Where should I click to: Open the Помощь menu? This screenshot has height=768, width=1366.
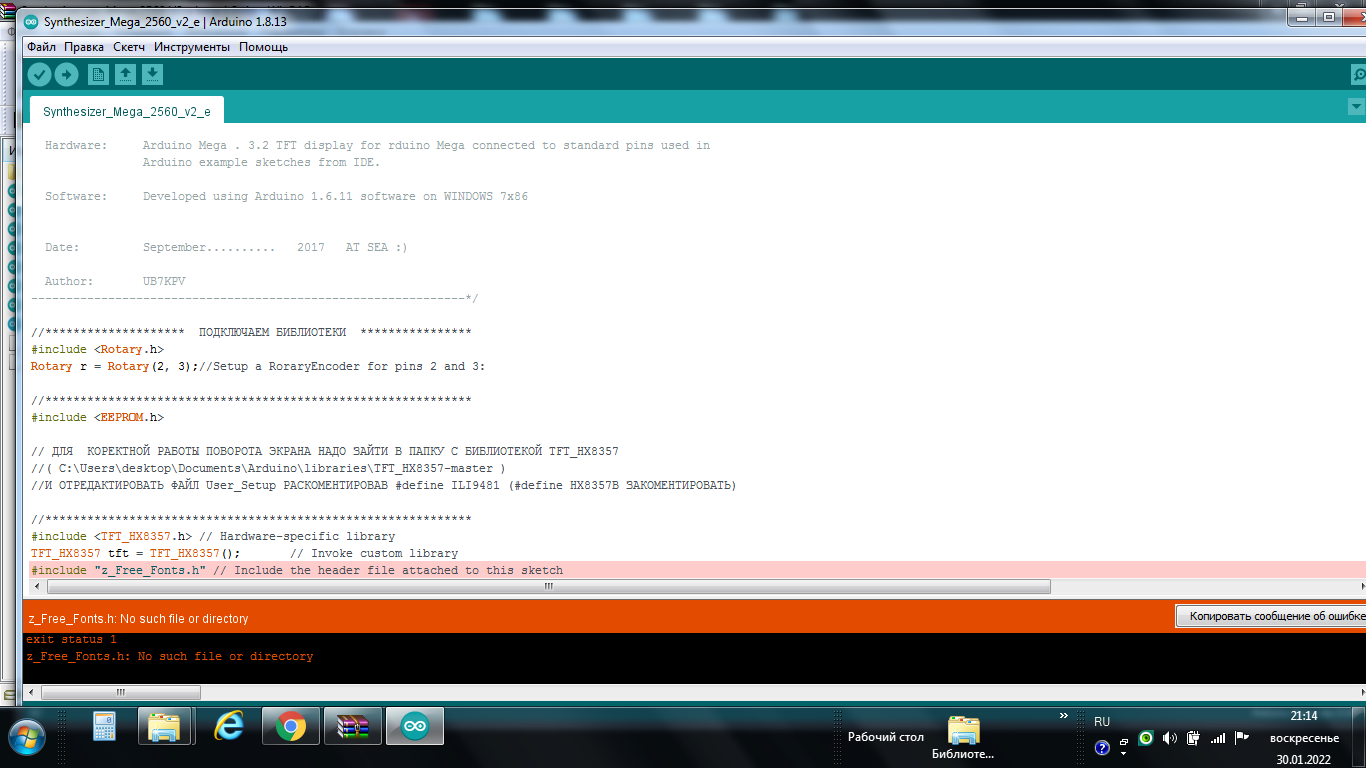coord(263,47)
